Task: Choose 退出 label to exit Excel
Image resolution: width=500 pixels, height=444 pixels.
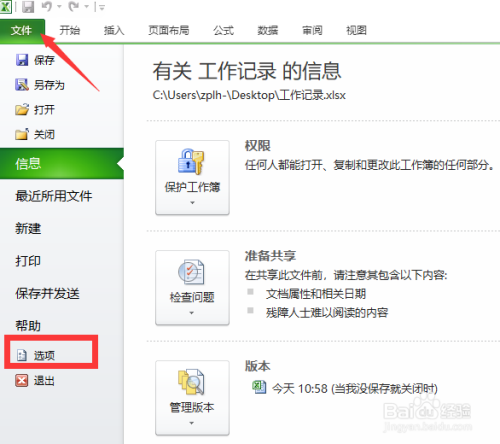Action: [44, 381]
